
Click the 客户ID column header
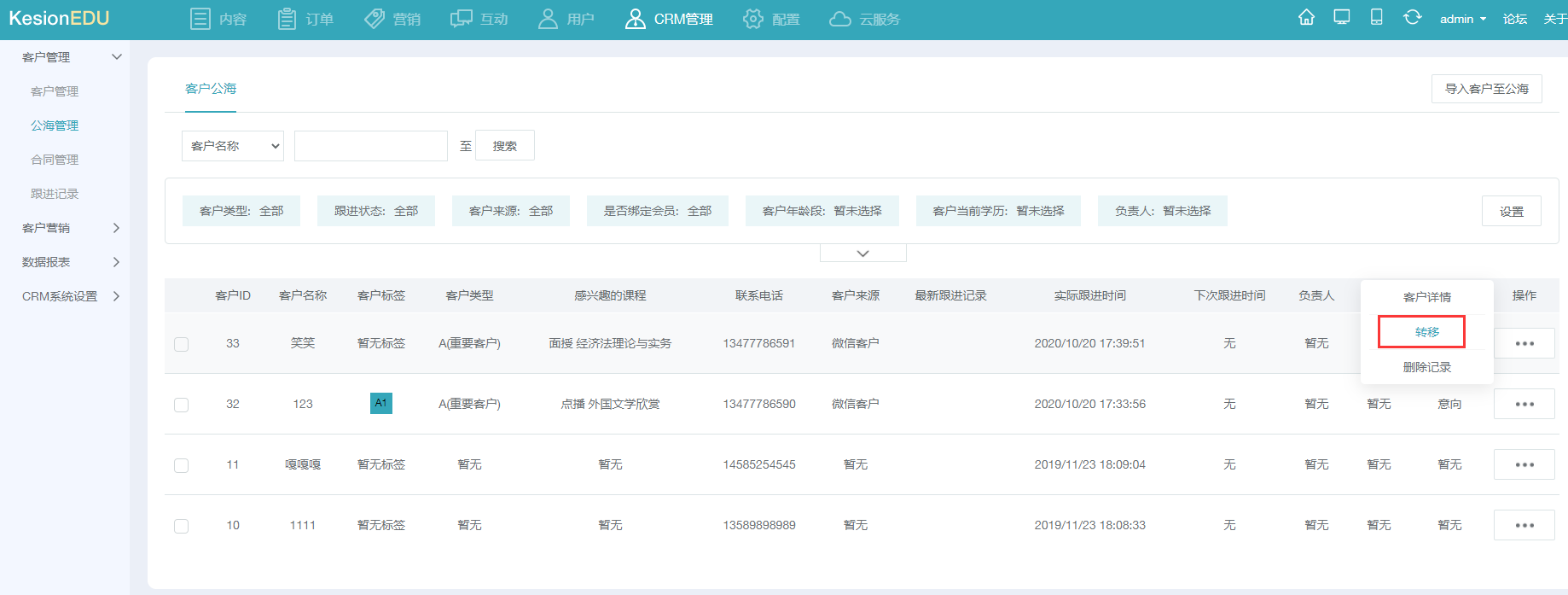tap(233, 295)
